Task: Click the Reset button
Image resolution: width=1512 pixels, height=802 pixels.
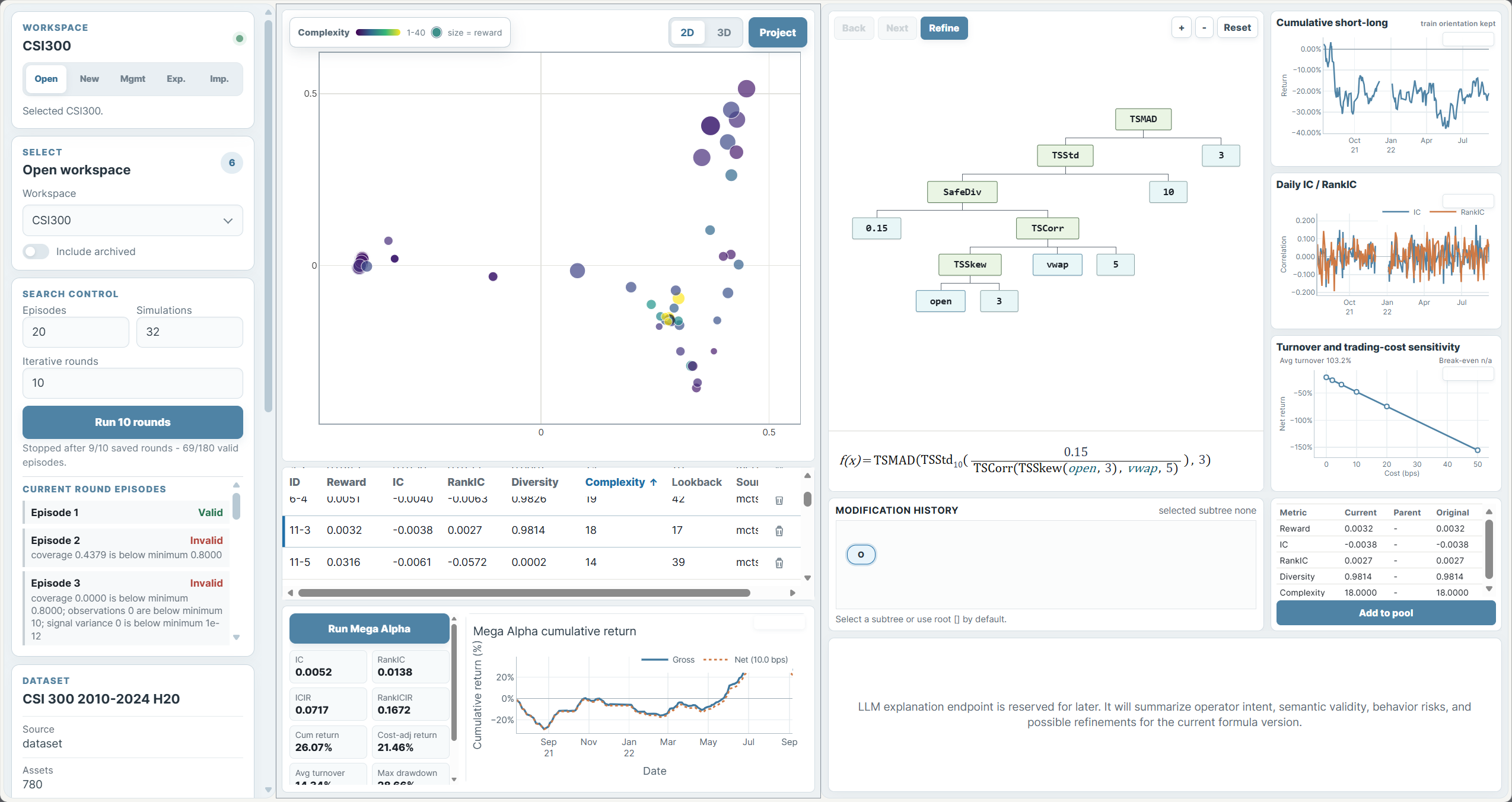Action: point(1237,28)
